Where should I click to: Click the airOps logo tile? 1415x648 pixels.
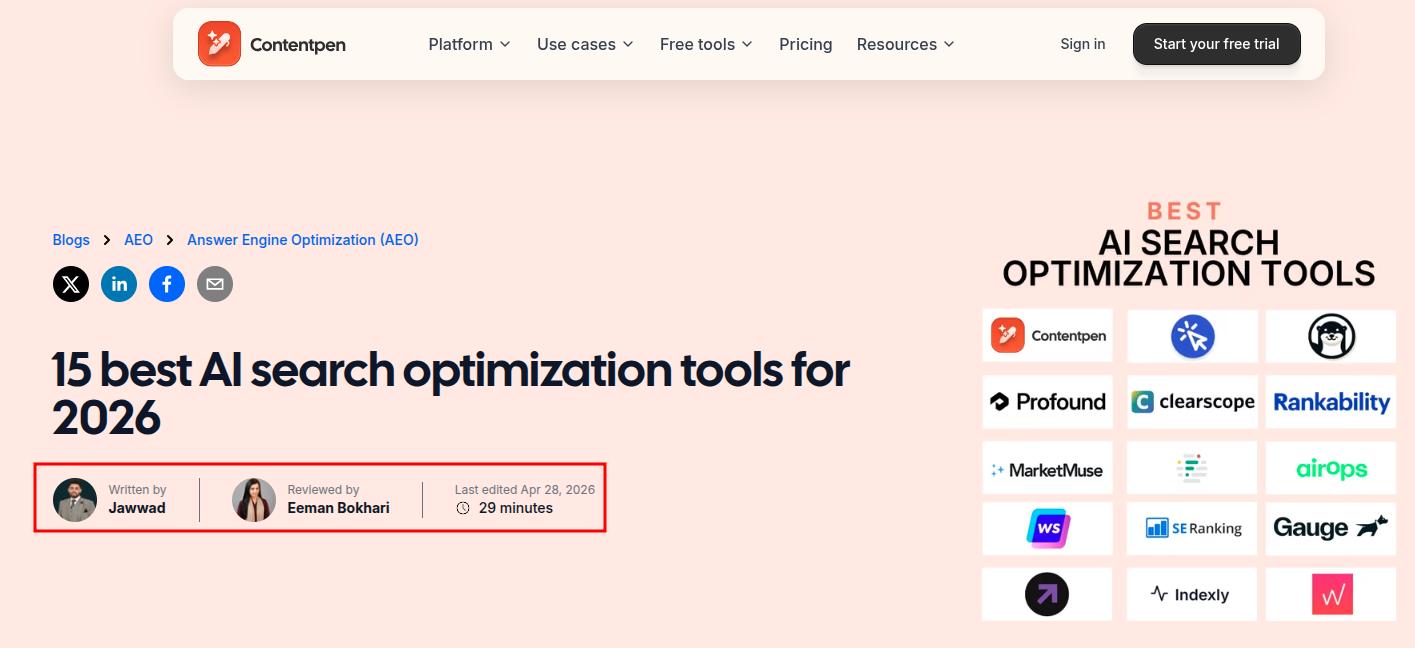1331,468
